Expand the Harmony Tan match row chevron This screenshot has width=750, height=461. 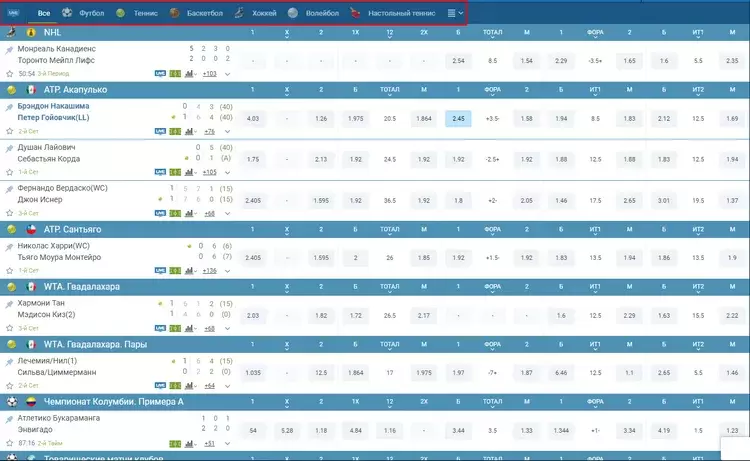228,329
